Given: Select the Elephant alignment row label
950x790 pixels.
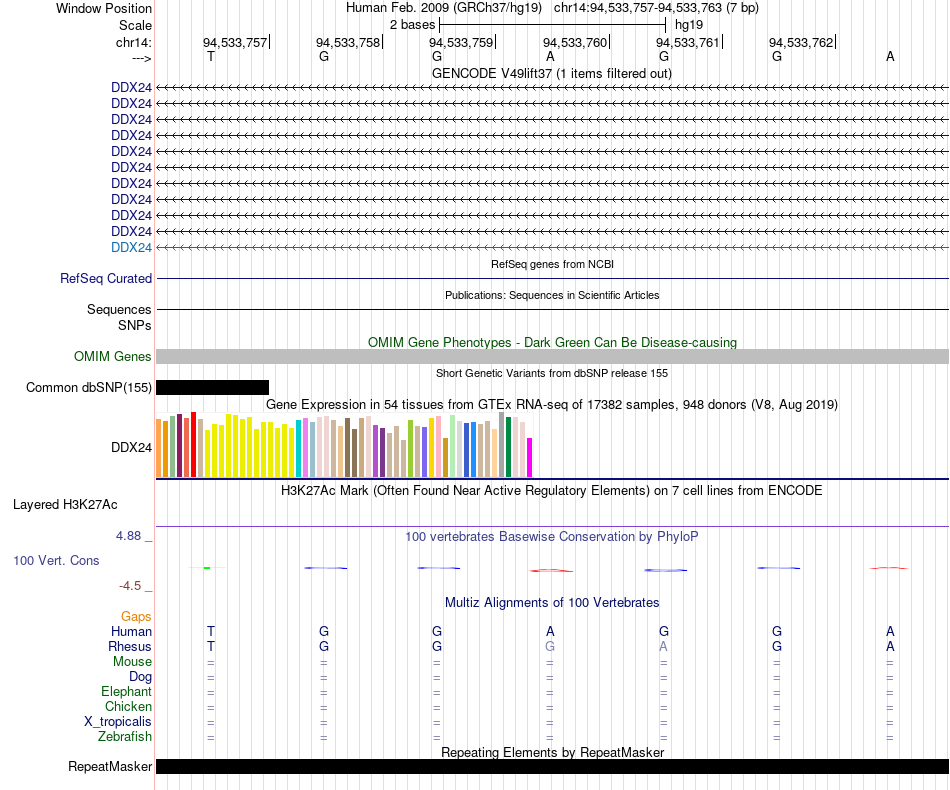Looking at the screenshot, I should coord(126,691).
